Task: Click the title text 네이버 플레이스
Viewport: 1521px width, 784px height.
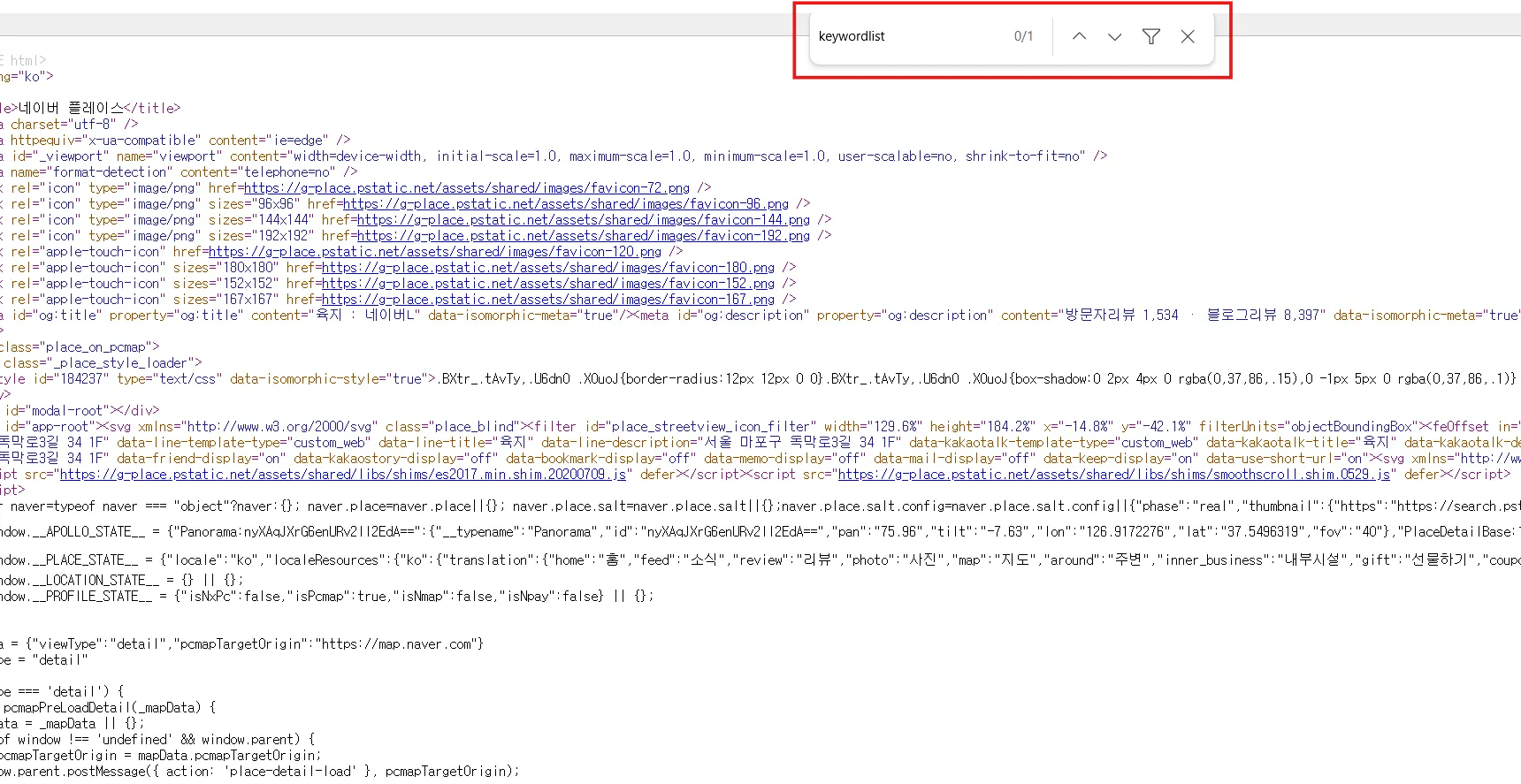Action: (x=72, y=108)
